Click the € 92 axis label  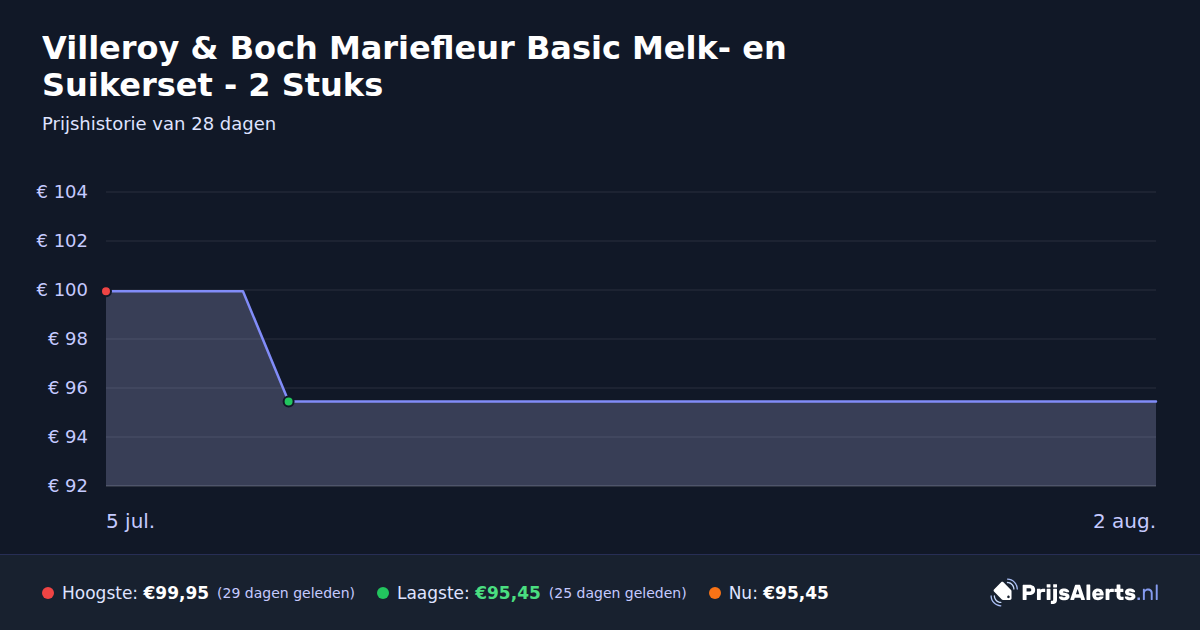click(x=68, y=486)
